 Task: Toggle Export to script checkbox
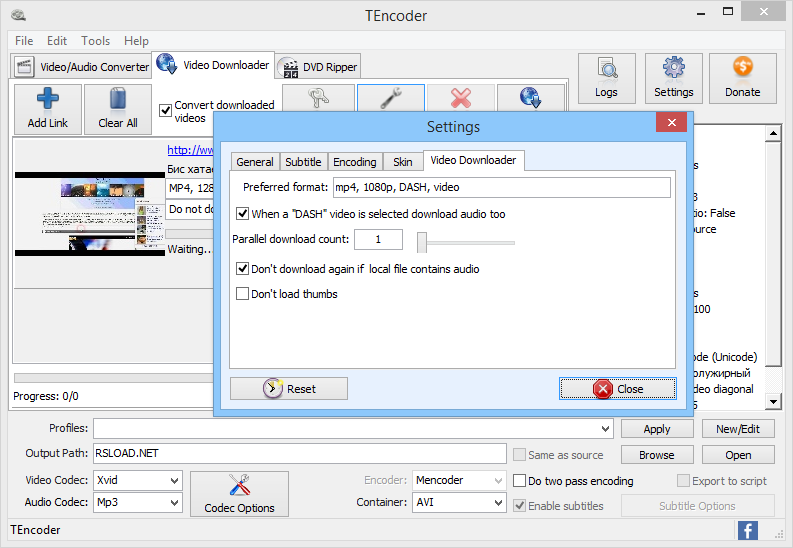tap(683, 481)
